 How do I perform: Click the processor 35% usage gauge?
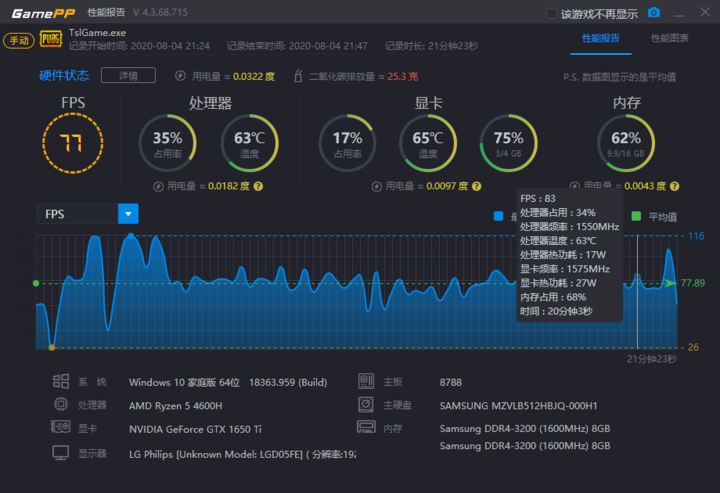[168, 143]
